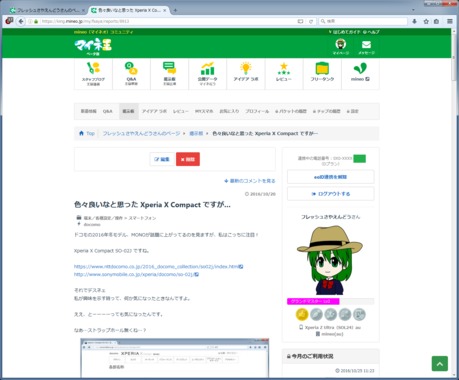This screenshot has height=380, width=459.
Task: Select the レビュー tab in profile menu
Action: [x=181, y=111]
